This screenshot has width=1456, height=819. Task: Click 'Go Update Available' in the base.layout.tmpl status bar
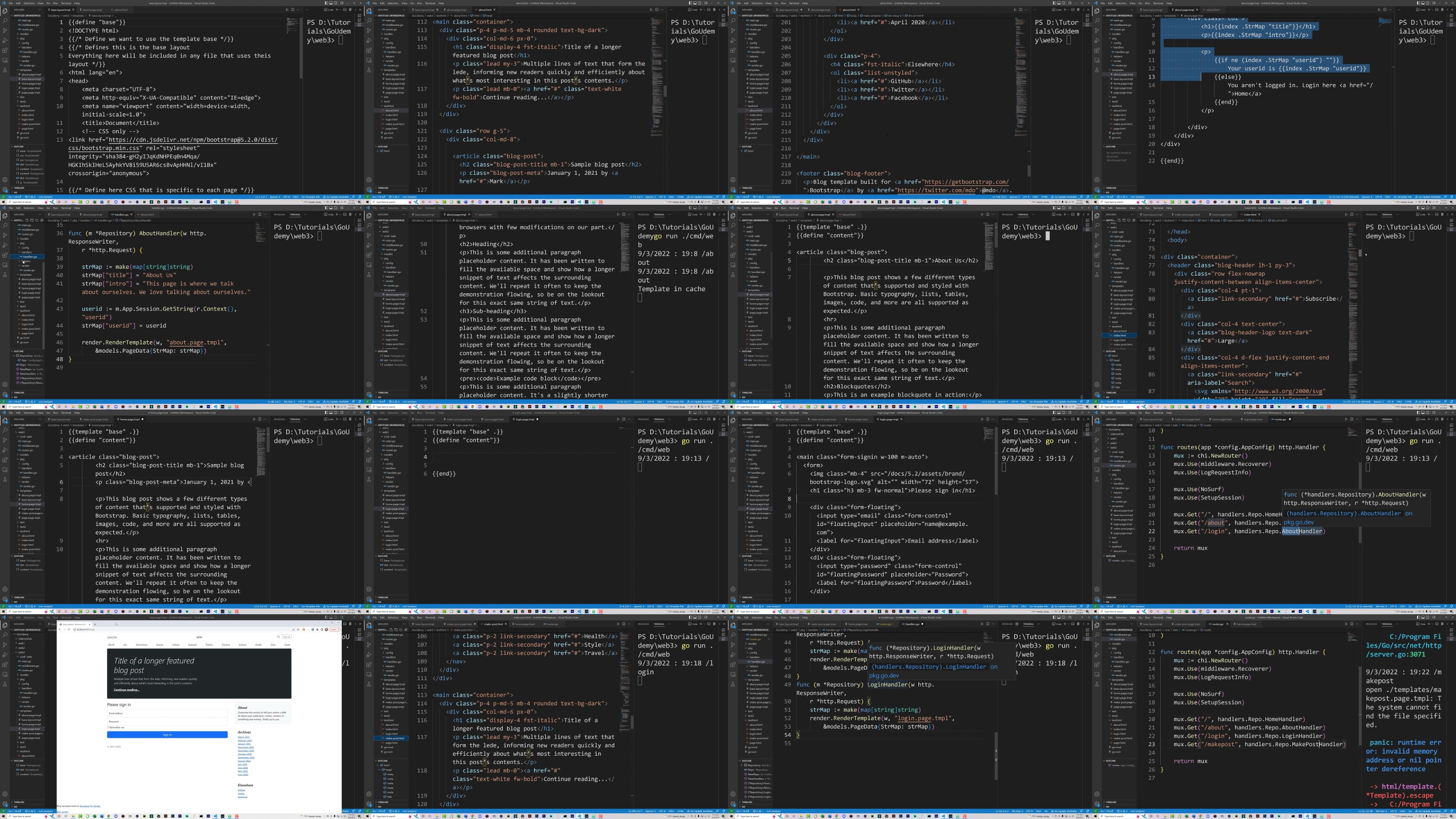pos(336,197)
